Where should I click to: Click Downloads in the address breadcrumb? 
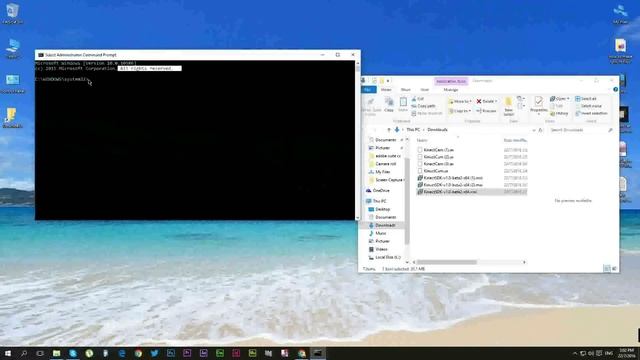tap(437, 130)
